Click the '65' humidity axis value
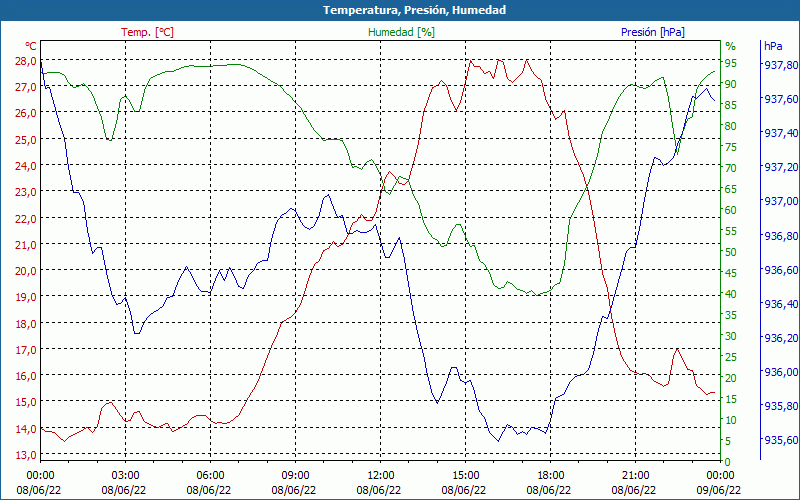The width and height of the screenshot is (800, 500). 731,189
